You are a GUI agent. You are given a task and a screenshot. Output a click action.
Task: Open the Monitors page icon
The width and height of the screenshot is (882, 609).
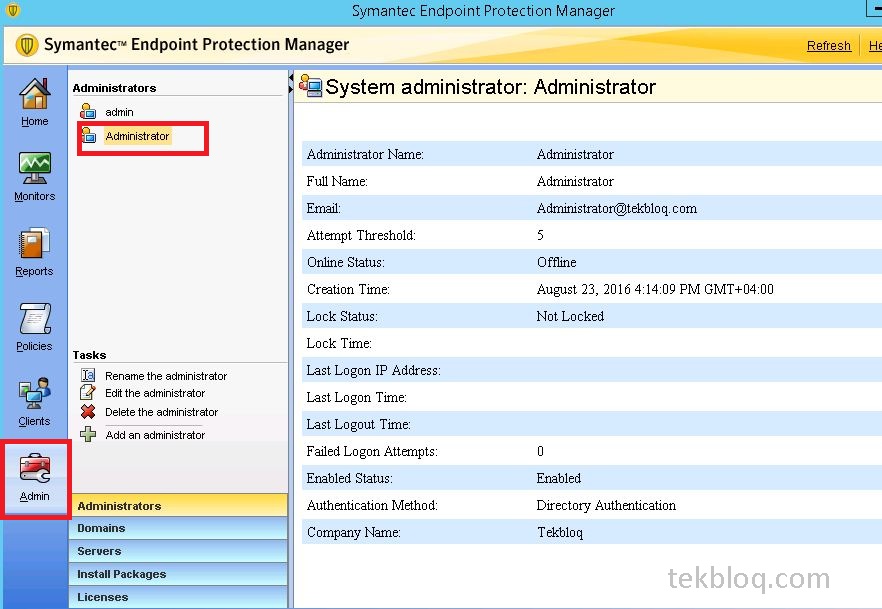point(35,168)
